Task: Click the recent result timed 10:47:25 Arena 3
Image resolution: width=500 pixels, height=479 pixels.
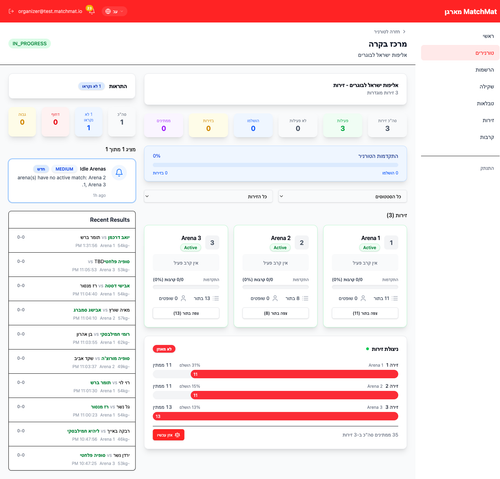Action: (72, 459)
